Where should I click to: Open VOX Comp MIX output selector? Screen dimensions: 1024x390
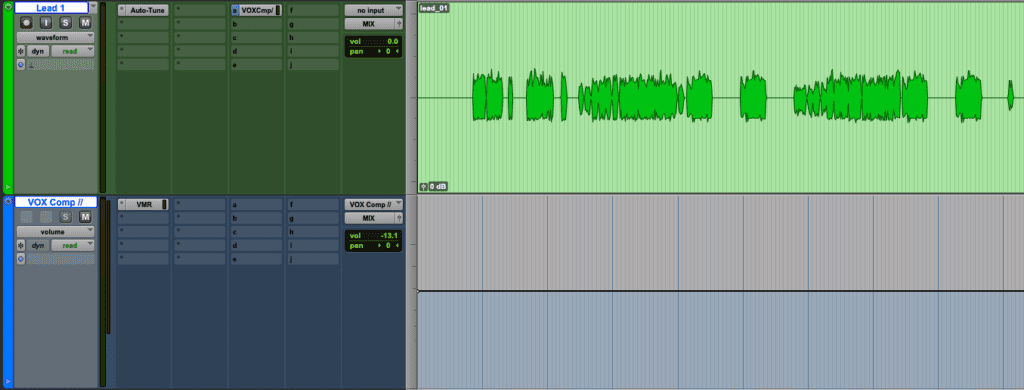[x=369, y=218]
